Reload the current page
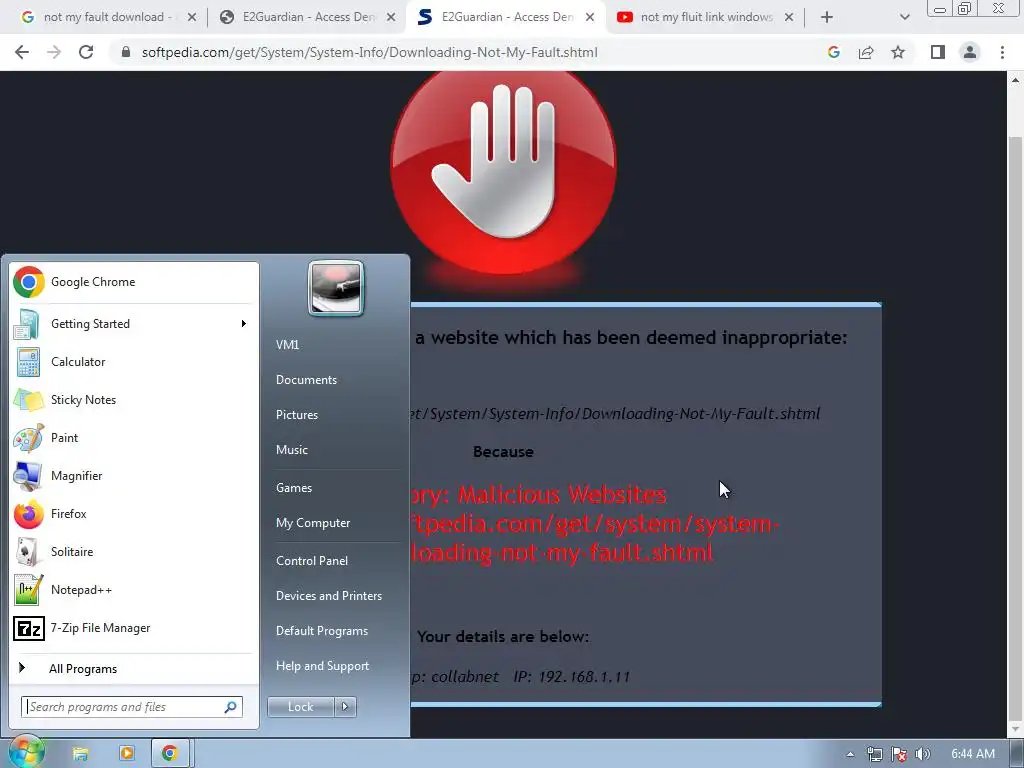The image size is (1024, 768). [86, 52]
